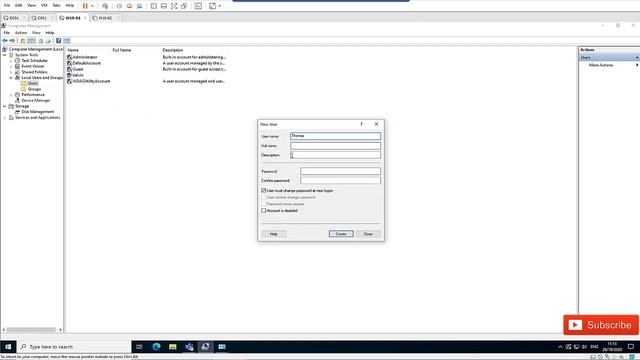
Task: Open the Tabs menu in VMware
Action: point(56,5)
